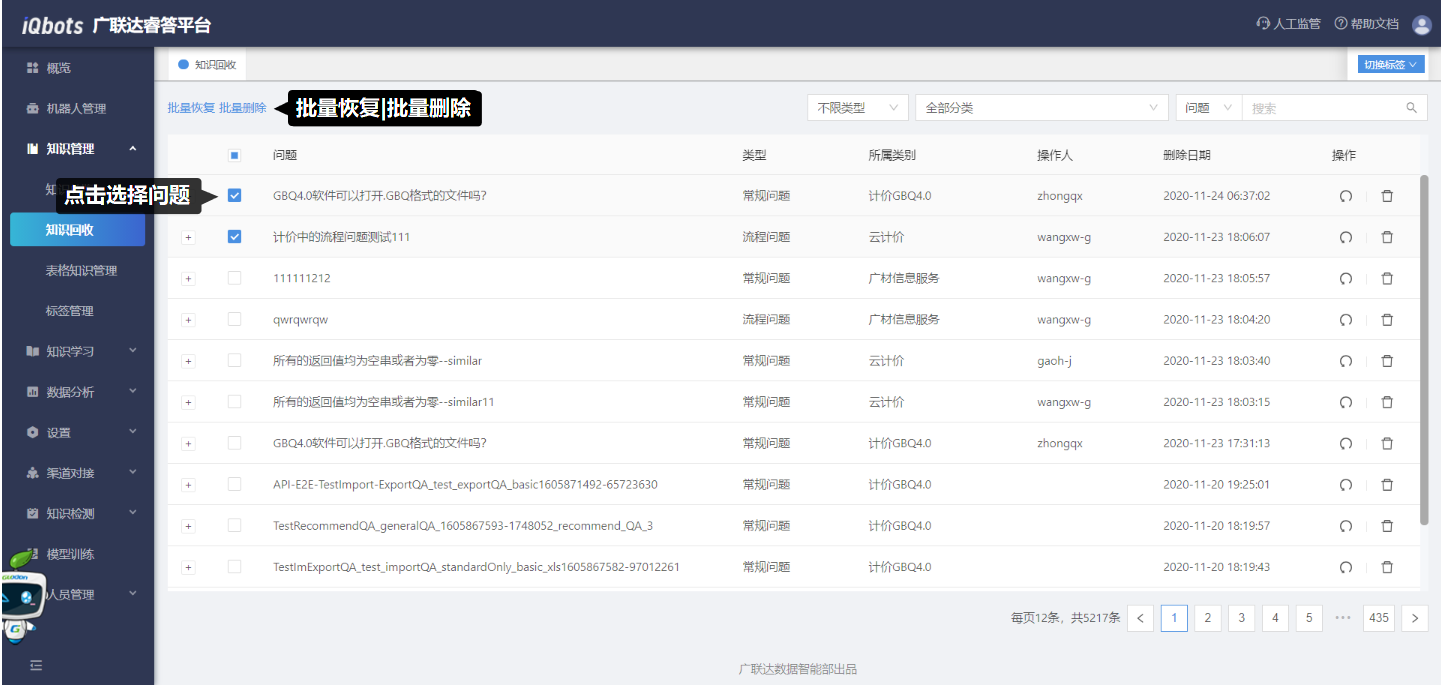Click the vertical table scrollbar
Image resolution: width=1441 pixels, height=685 pixels.
[x=1424, y=350]
